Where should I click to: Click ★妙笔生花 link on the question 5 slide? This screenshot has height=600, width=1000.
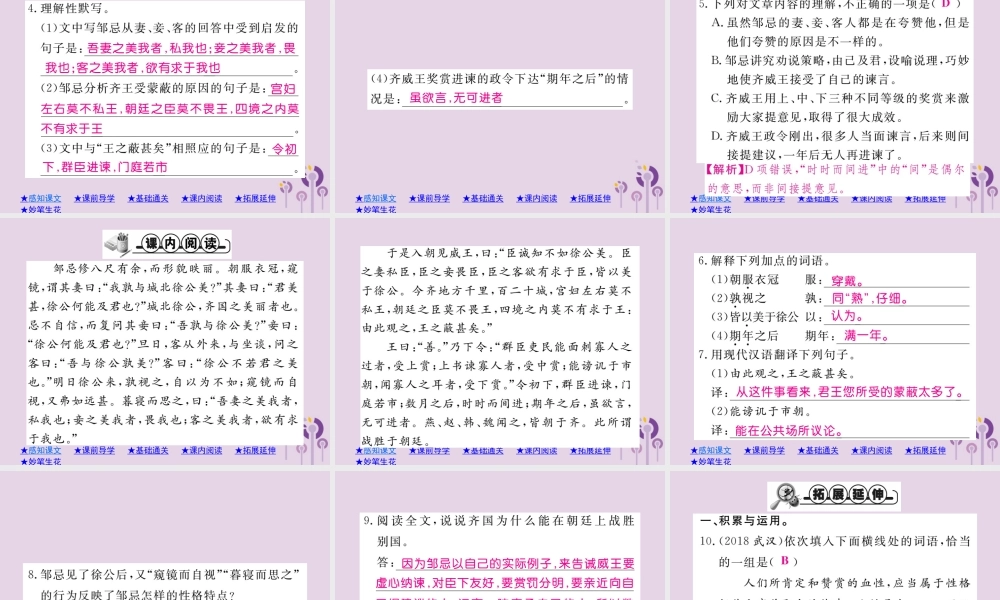tap(710, 210)
